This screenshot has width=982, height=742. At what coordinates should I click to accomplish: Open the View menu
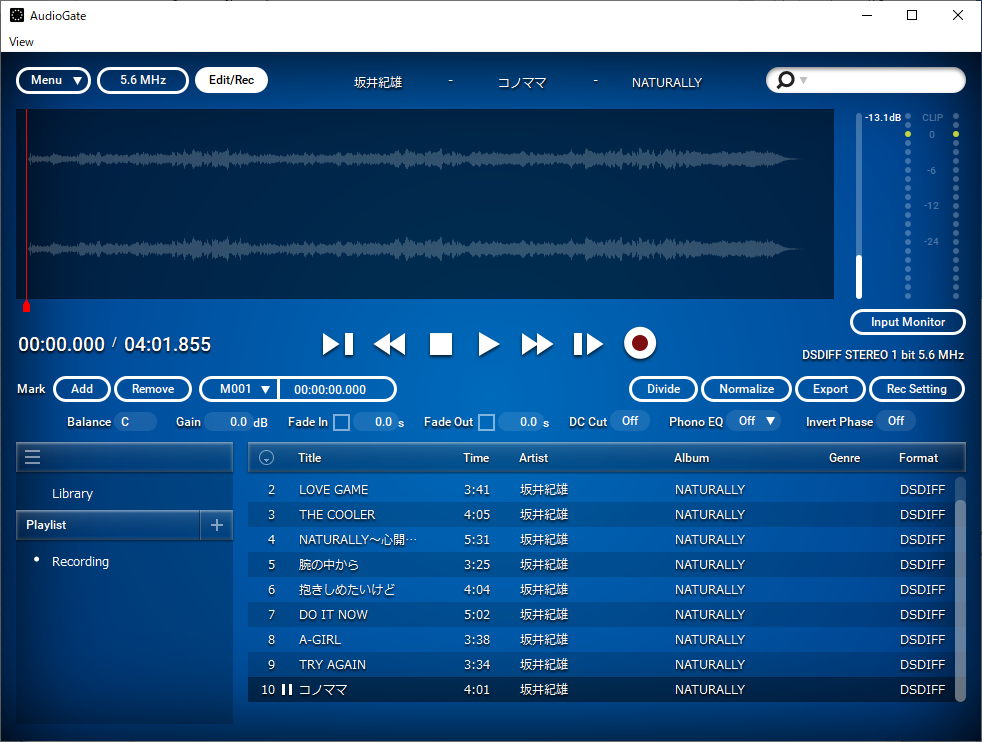(x=21, y=42)
